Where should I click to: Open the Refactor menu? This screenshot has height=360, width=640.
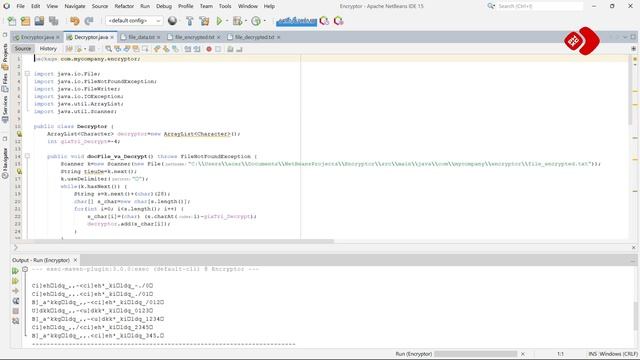pos(124,6)
